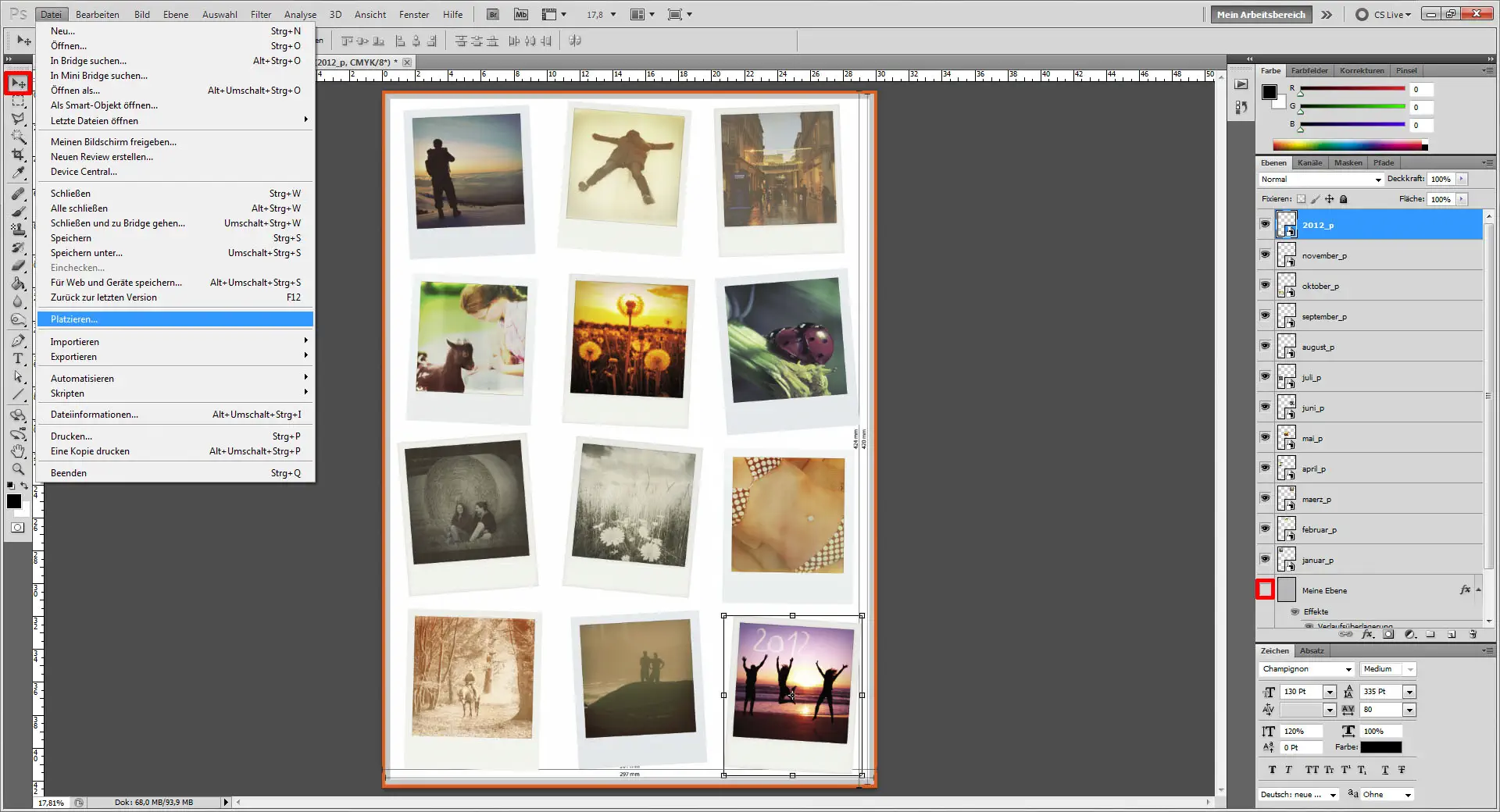Click the Mein Arbeitsbereich button
This screenshot has width=1500, height=812.
(x=1260, y=14)
